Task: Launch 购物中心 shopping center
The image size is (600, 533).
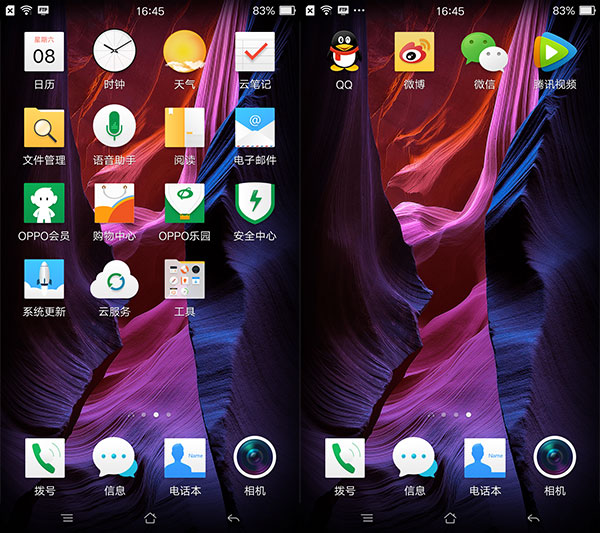Action: 114,203
